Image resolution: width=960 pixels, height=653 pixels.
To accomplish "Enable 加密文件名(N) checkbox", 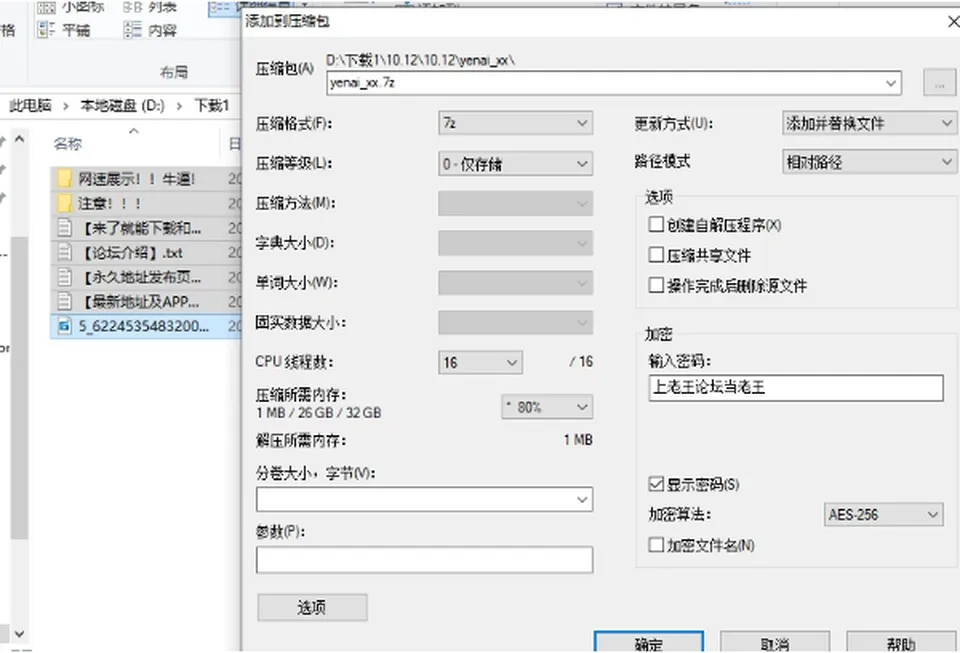I will click(656, 545).
